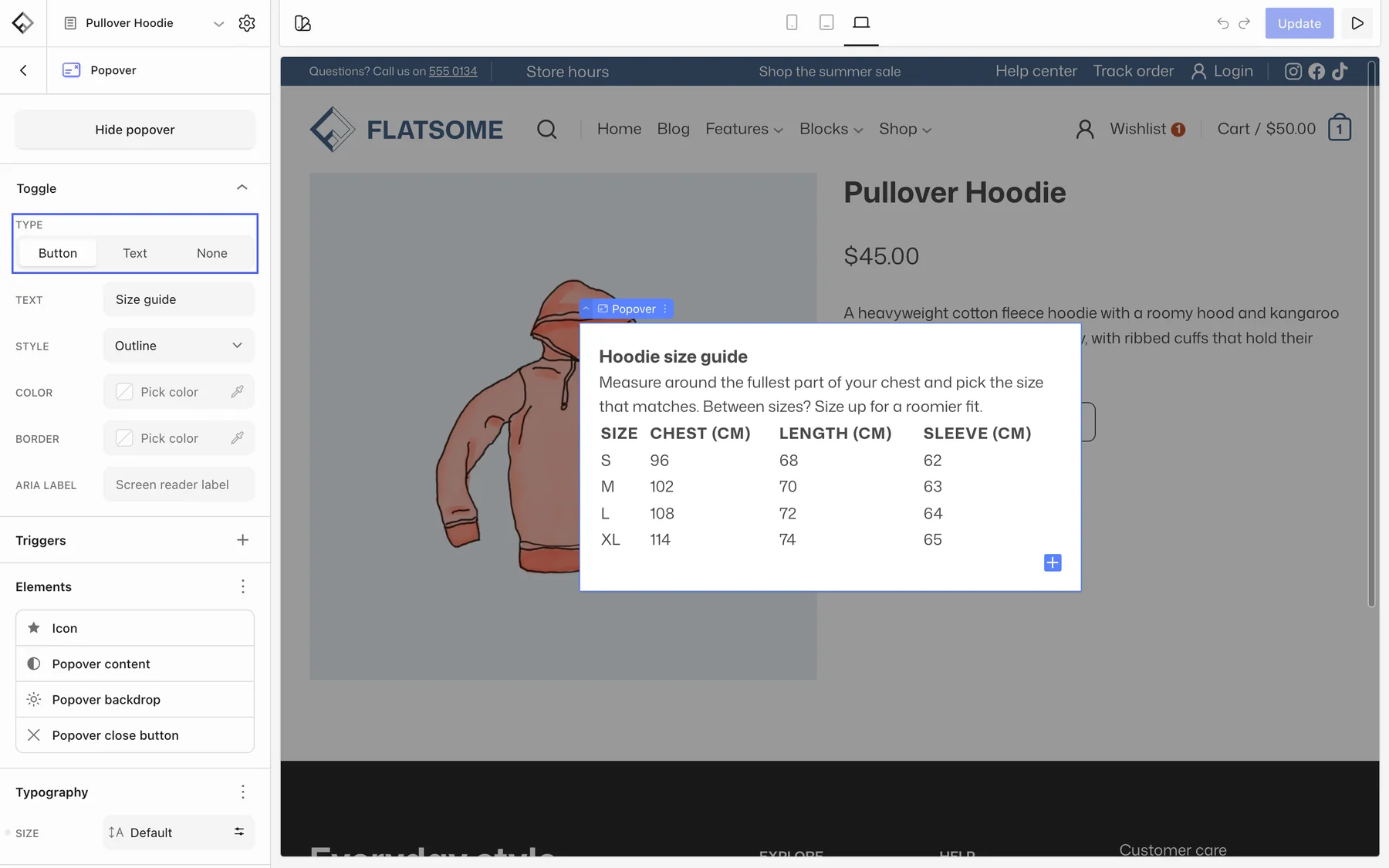1389x868 pixels.
Task: Click the Update button
Action: (x=1299, y=23)
